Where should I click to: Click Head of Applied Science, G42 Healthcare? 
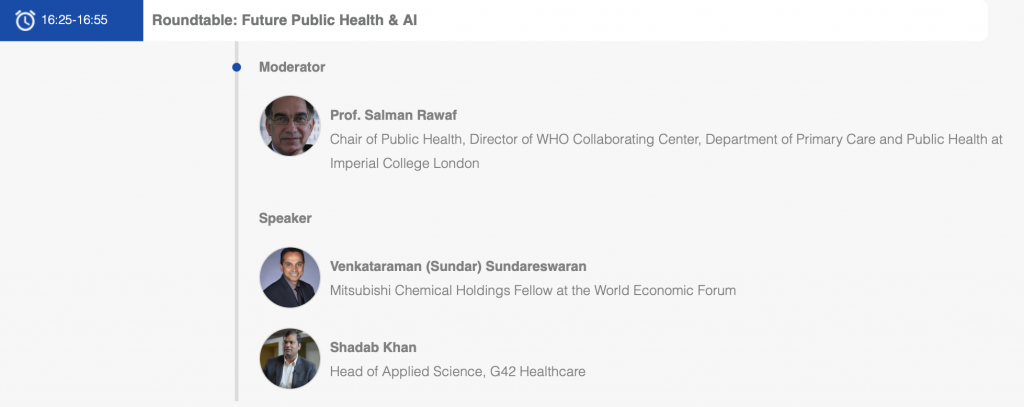[458, 372]
